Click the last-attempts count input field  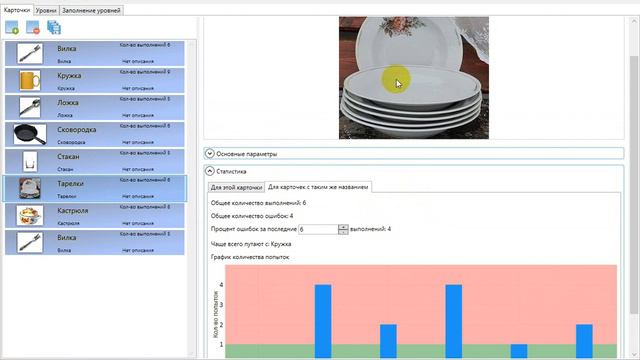point(318,229)
